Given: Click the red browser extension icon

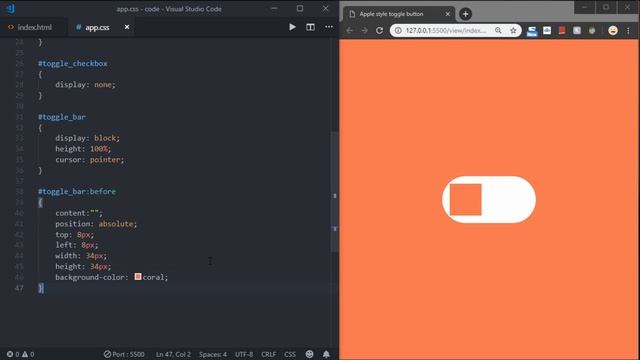Looking at the screenshot, I should [562, 31].
